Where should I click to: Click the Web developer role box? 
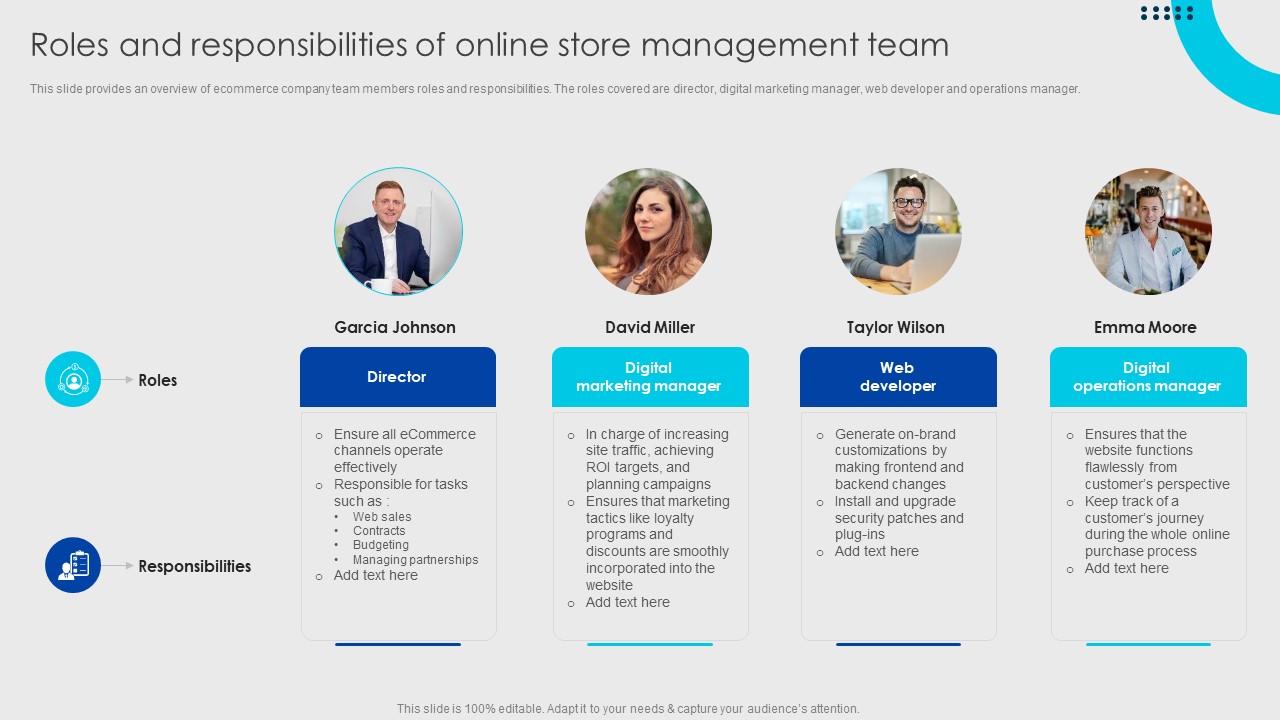coord(898,377)
